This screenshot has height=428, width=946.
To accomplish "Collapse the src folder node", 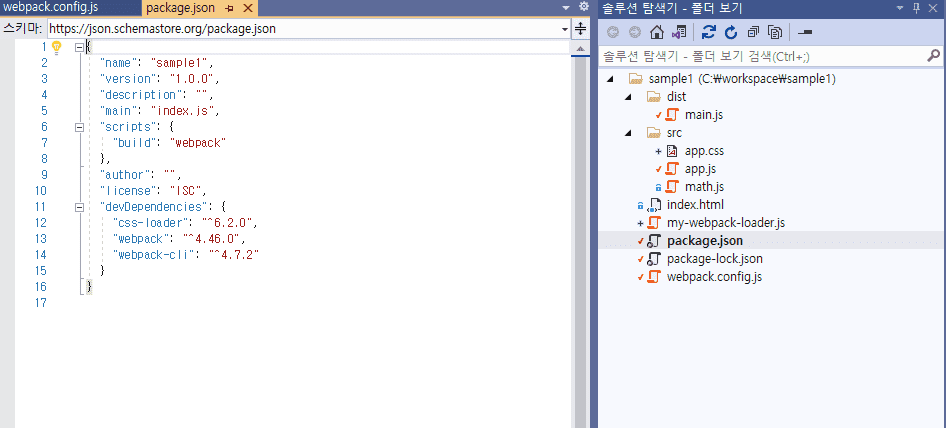I will (x=627, y=133).
